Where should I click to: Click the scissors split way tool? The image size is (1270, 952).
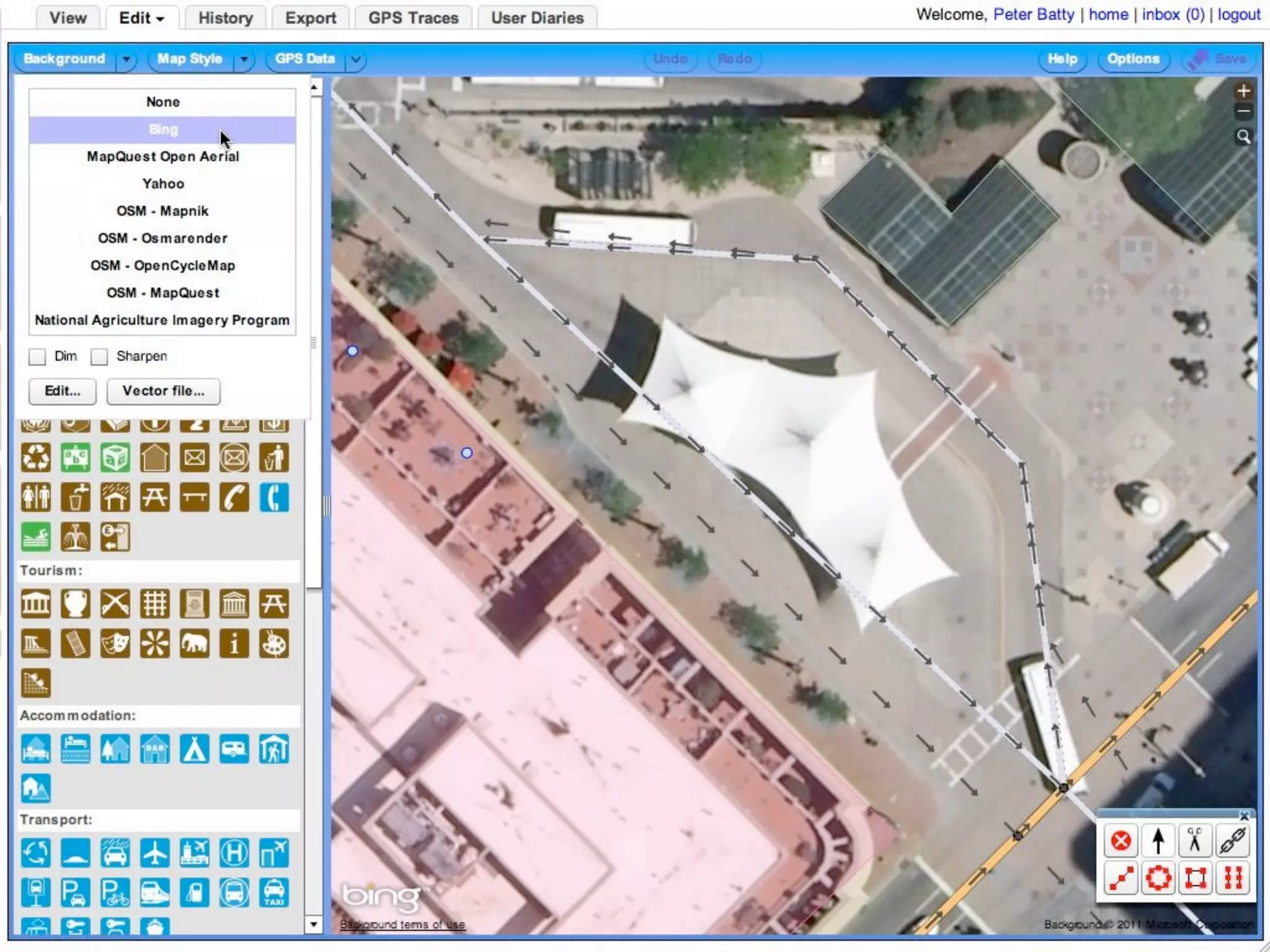tap(1195, 840)
